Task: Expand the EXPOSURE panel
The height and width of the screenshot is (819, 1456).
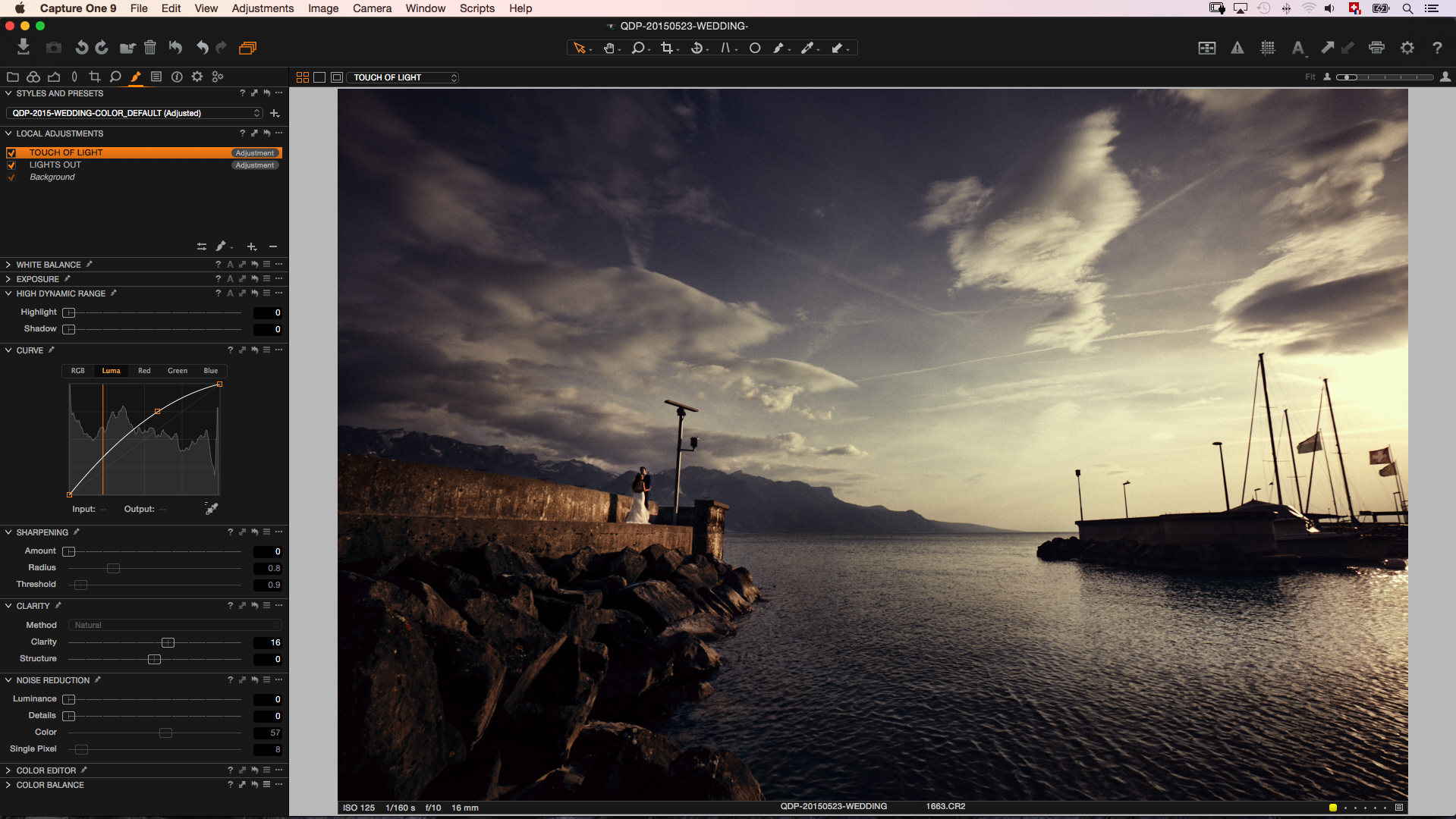Action: 8,279
